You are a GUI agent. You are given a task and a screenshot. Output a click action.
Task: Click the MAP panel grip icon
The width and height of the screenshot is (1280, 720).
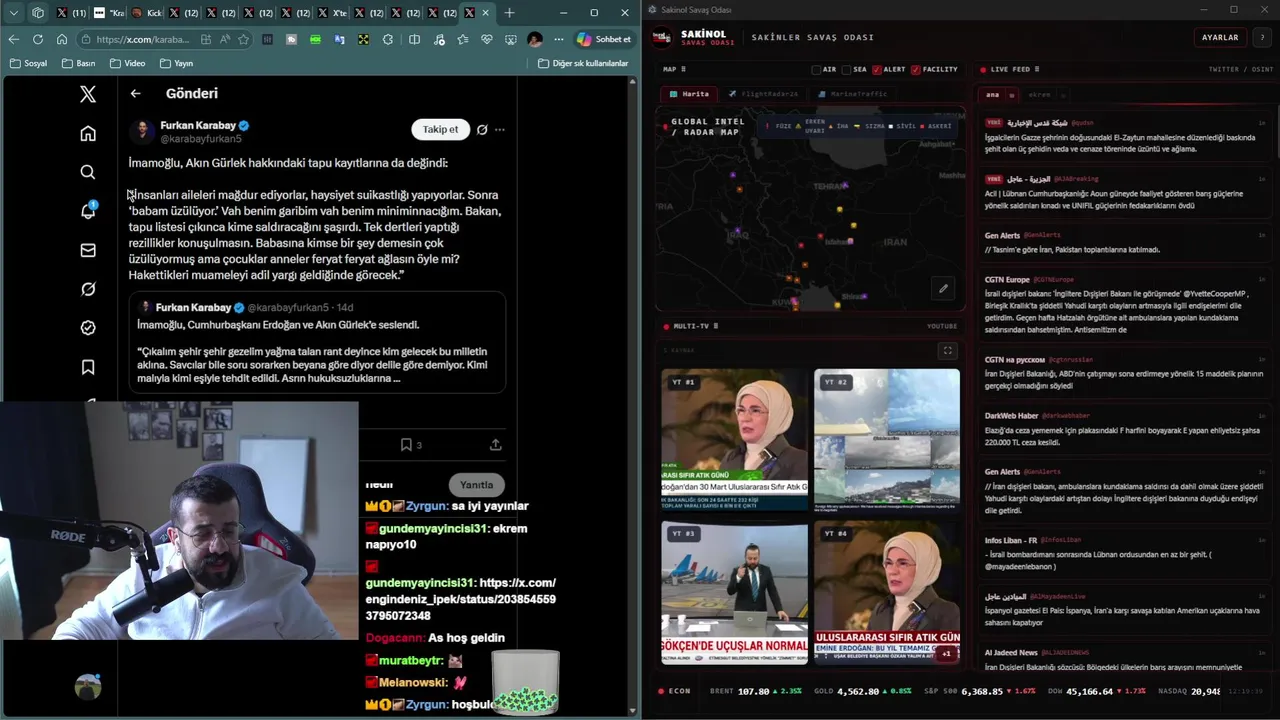[x=683, y=69]
